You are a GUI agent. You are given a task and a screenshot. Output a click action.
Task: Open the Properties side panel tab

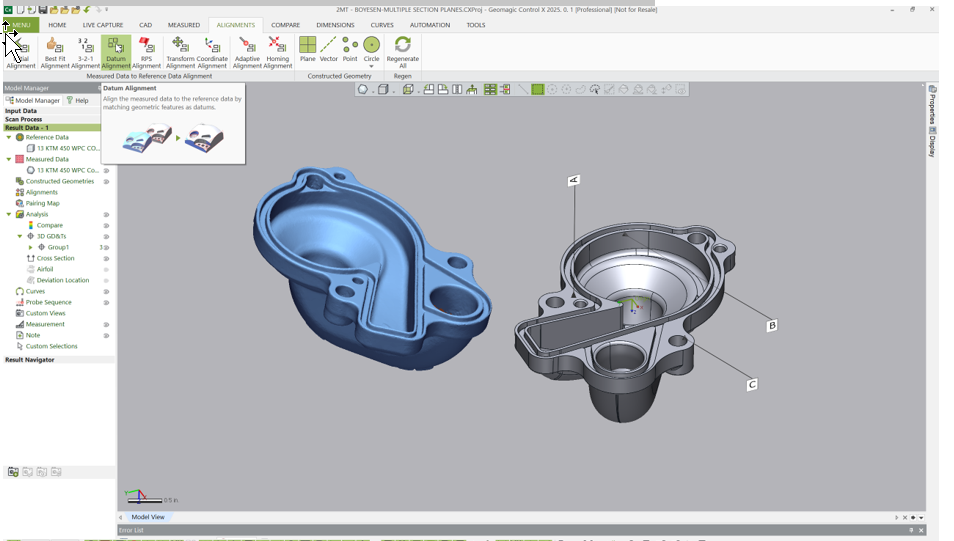point(932,105)
